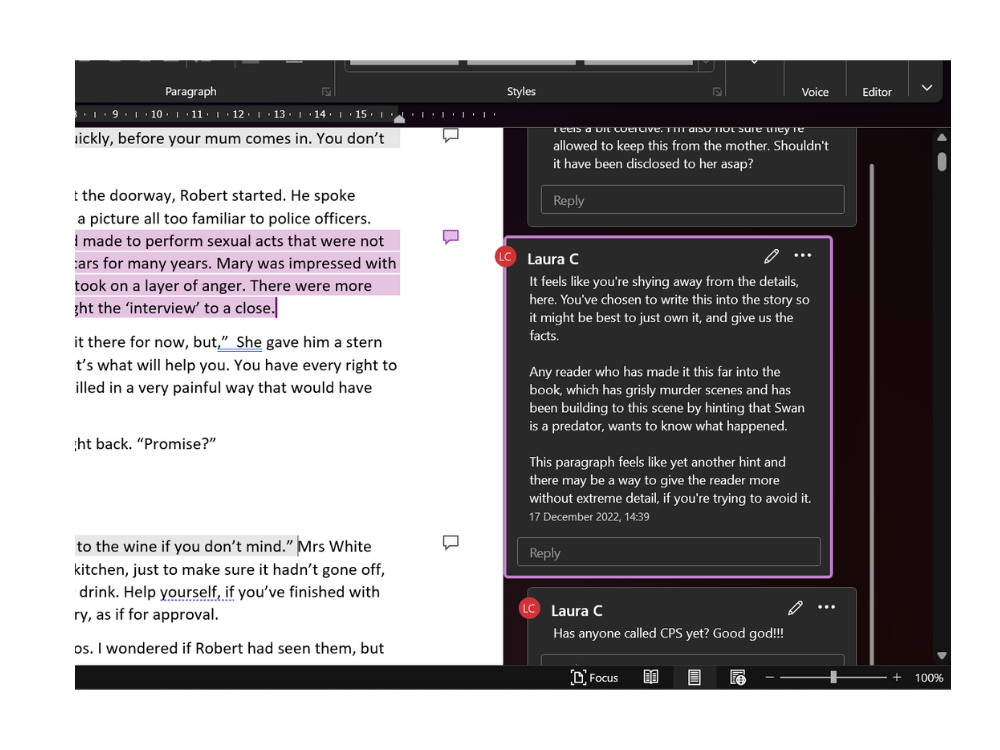Switch to Focus mode in the status bar

coord(594,677)
